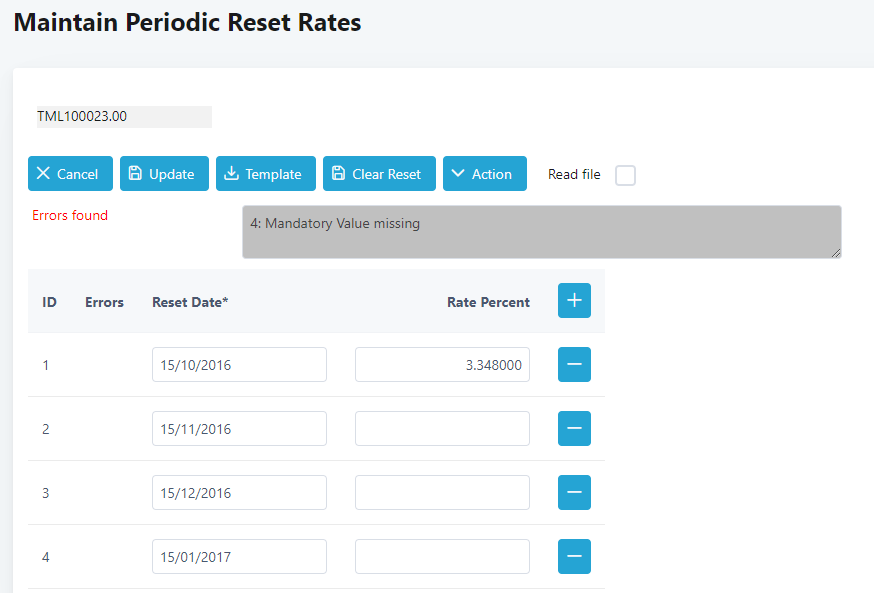This screenshot has width=874, height=593.
Task: Click the error message text area
Action: coord(541,232)
